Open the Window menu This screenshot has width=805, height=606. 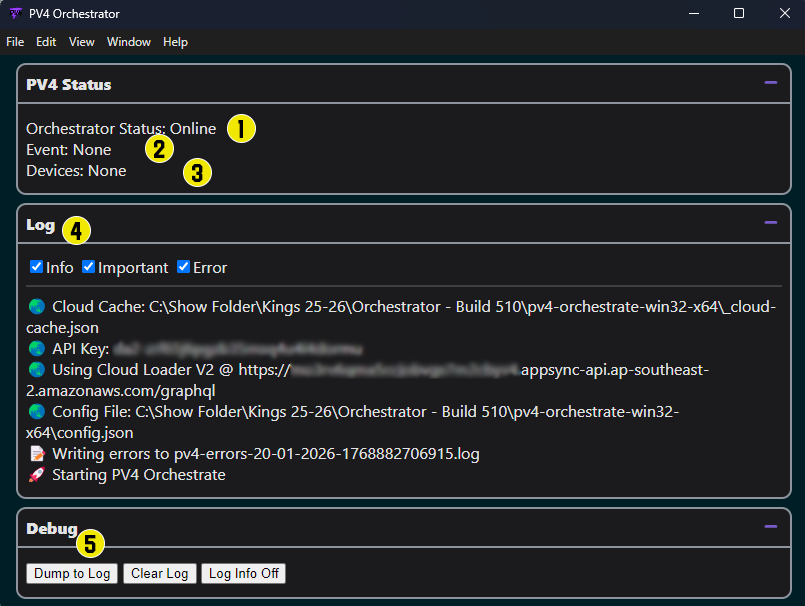128,42
